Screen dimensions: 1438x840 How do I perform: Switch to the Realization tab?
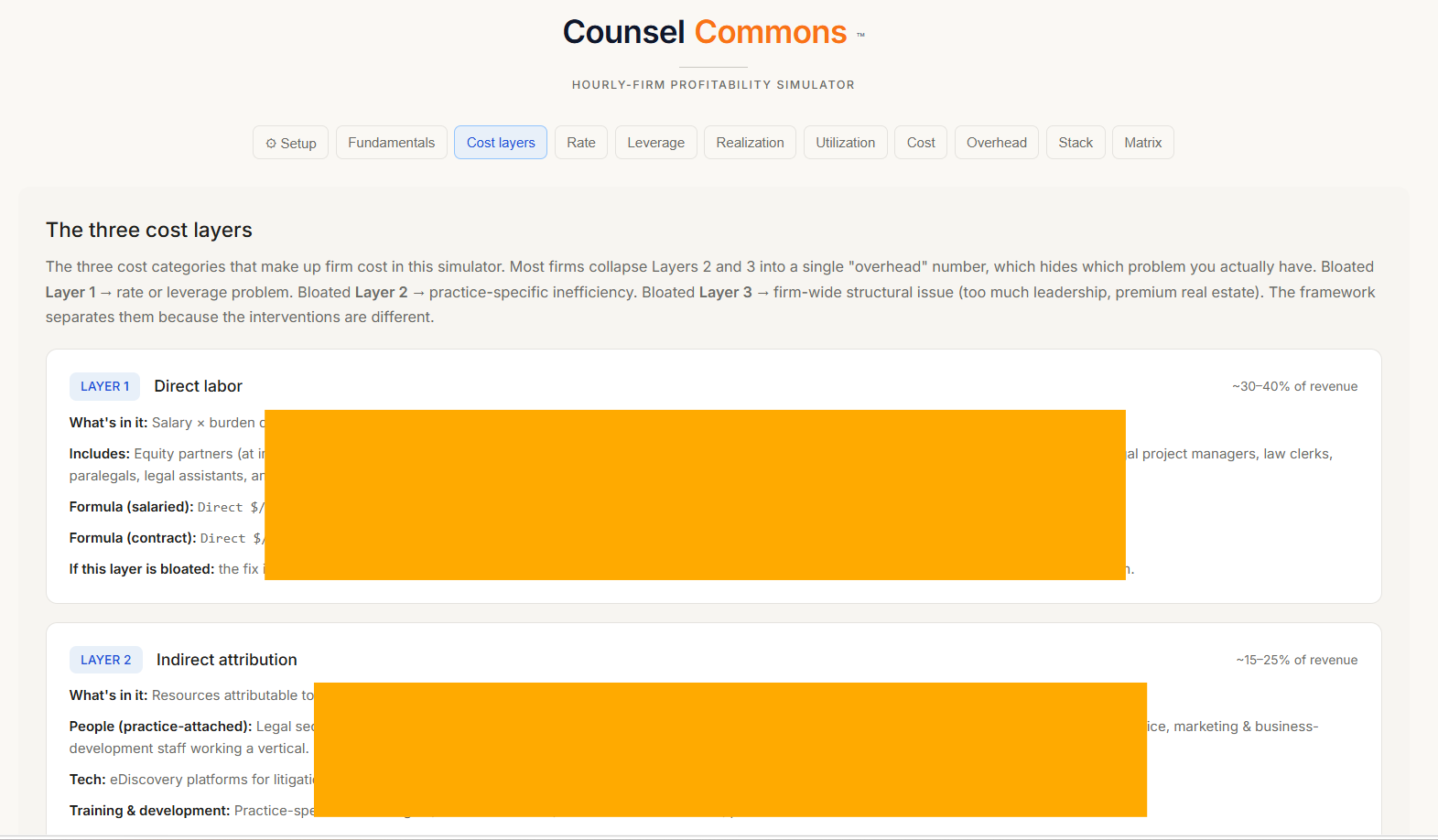[x=750, y=143]
